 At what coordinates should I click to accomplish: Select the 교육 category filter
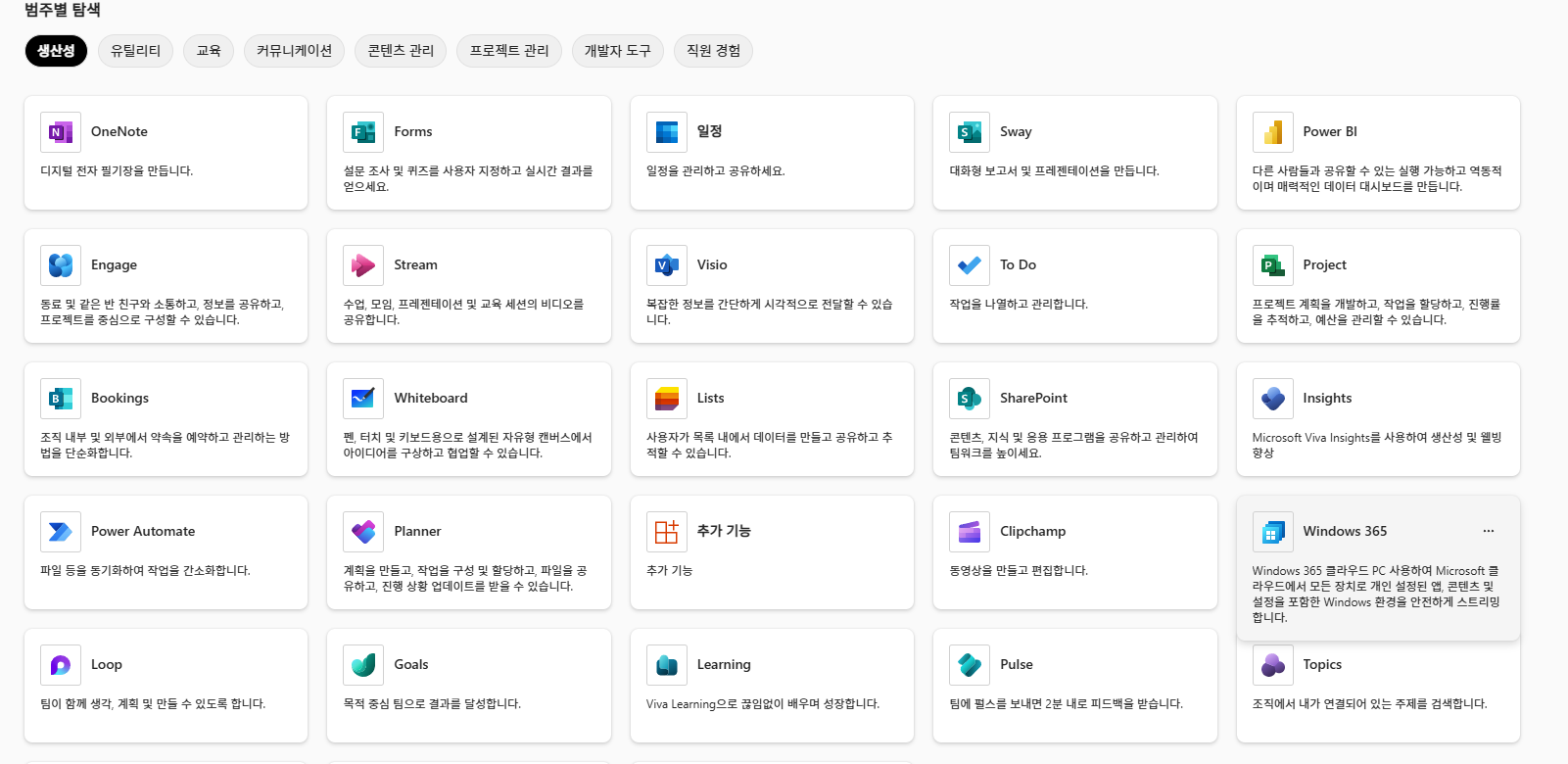[x=209, y=51]
